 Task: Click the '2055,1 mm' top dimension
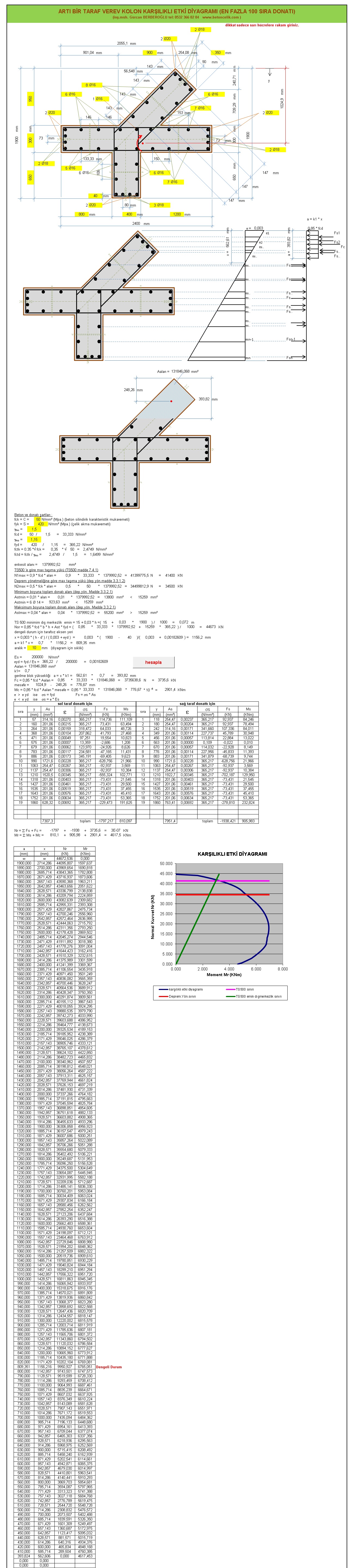126,43
